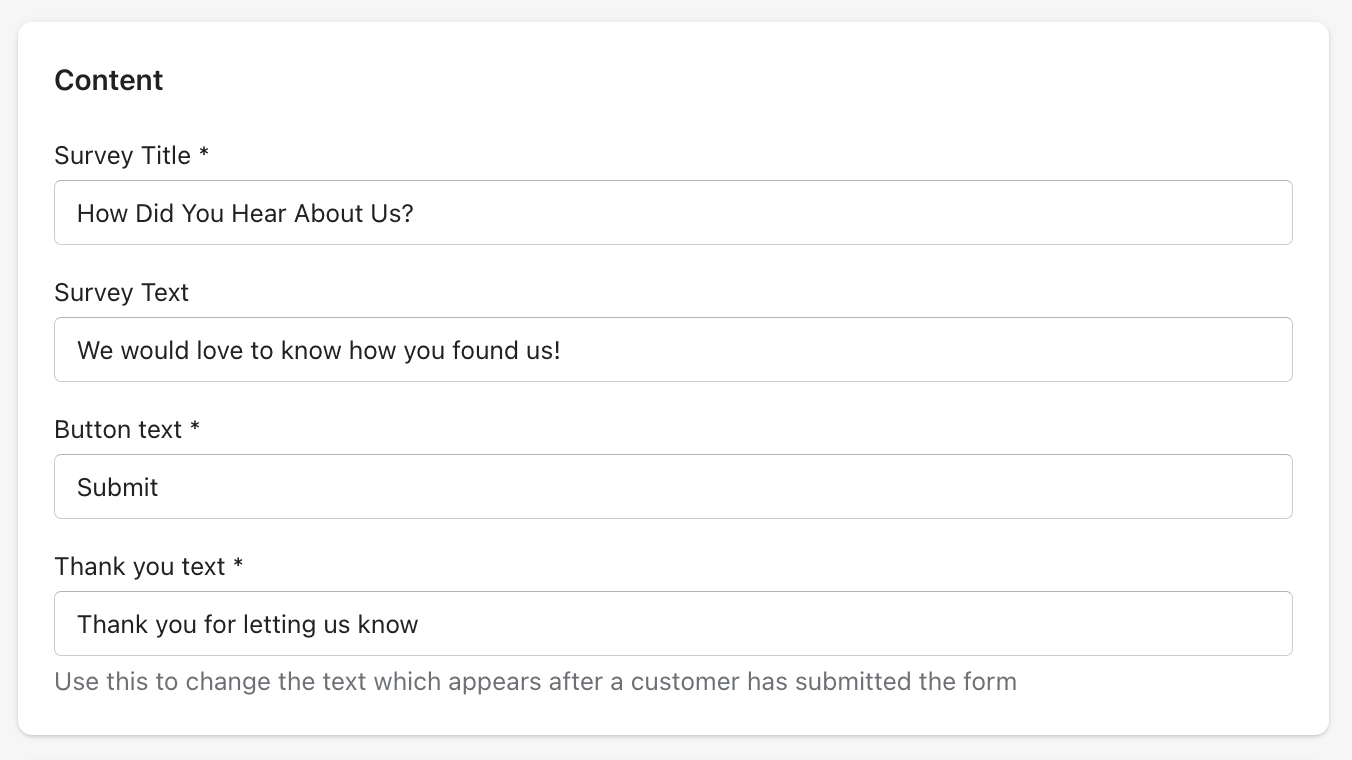Click the help text below Thank you field
1352x760 pixels.
(535, 682)
